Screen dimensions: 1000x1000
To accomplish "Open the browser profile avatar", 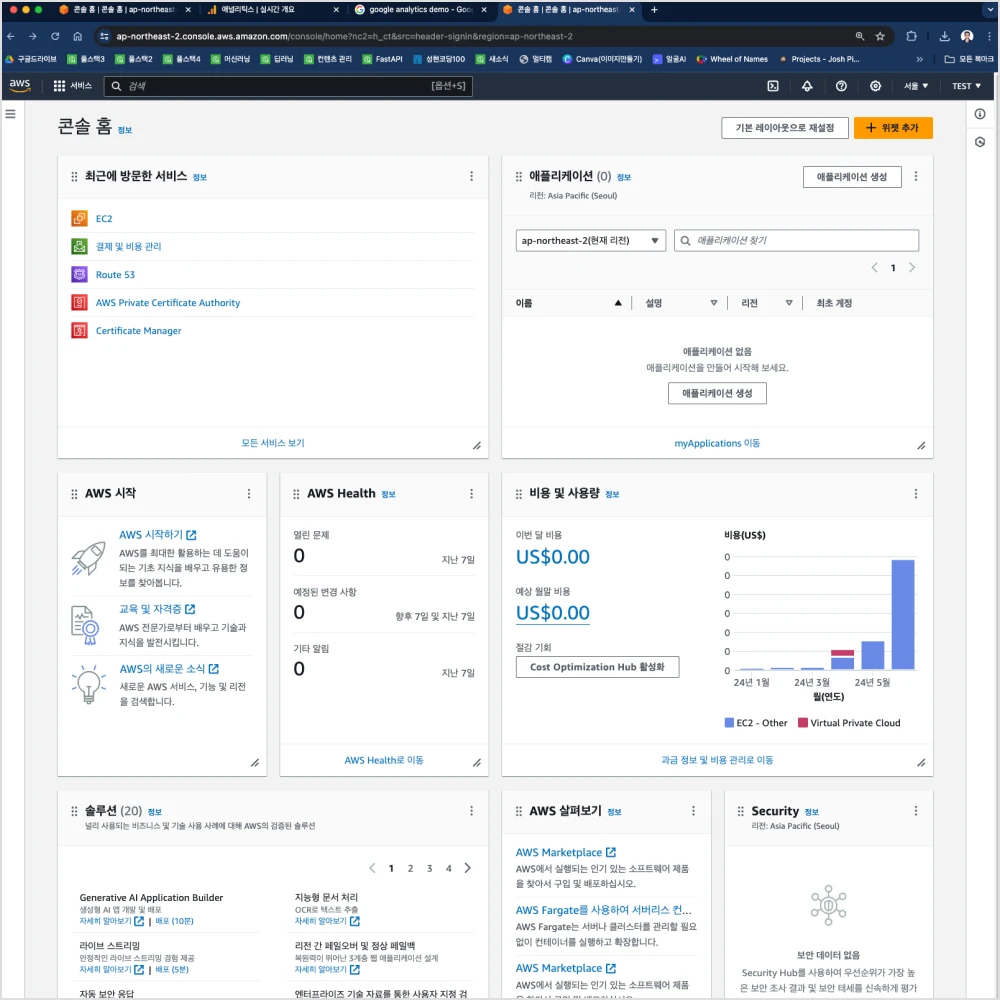I will click(967, 36).
